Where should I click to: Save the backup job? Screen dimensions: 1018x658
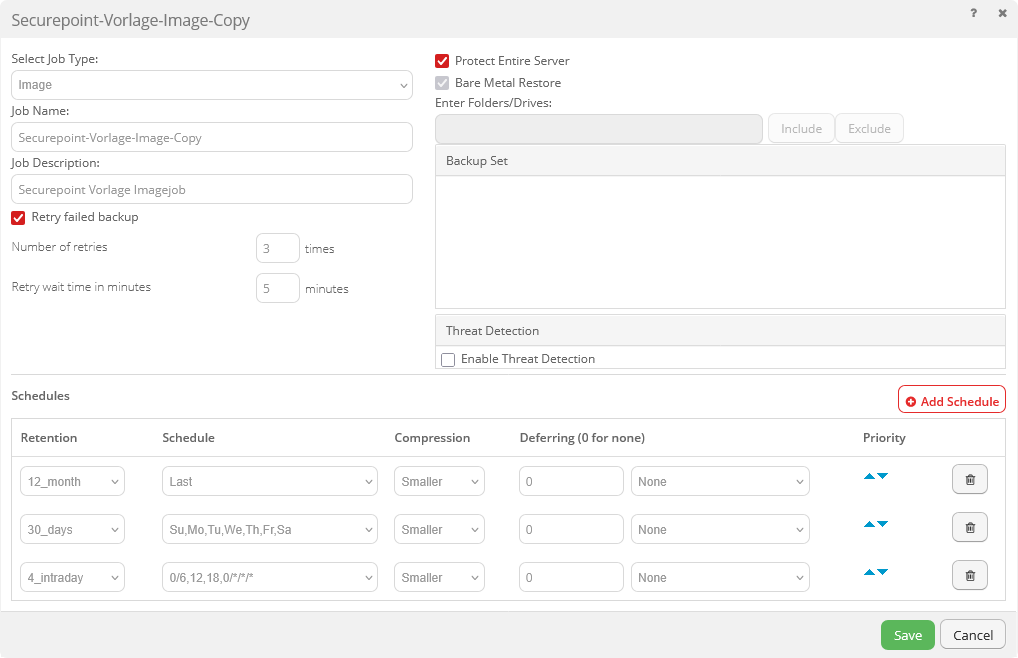point(907,635)
